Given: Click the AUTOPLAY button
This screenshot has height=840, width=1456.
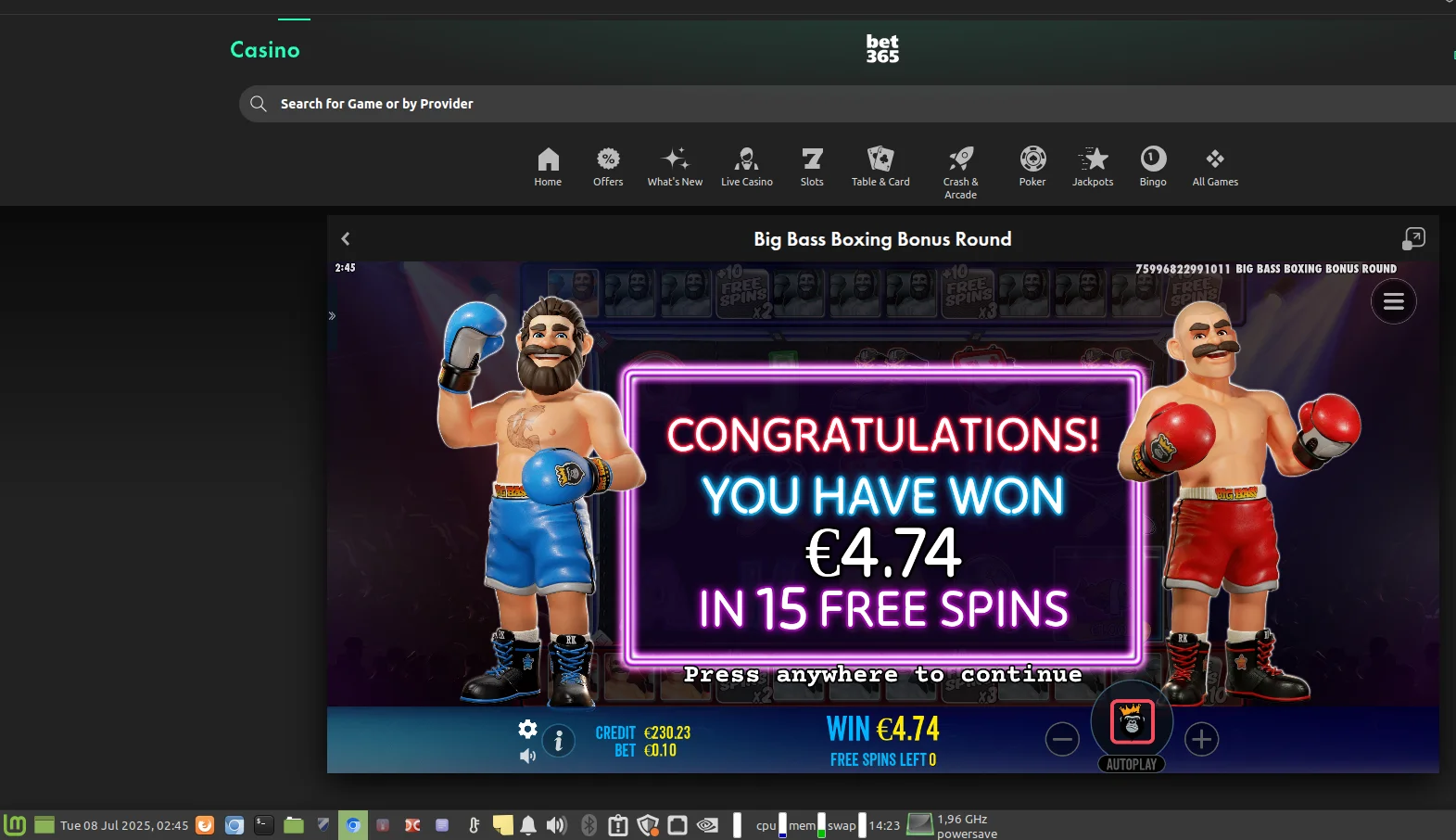Looking at the screenshot, I should click(x=1132, y=764).
